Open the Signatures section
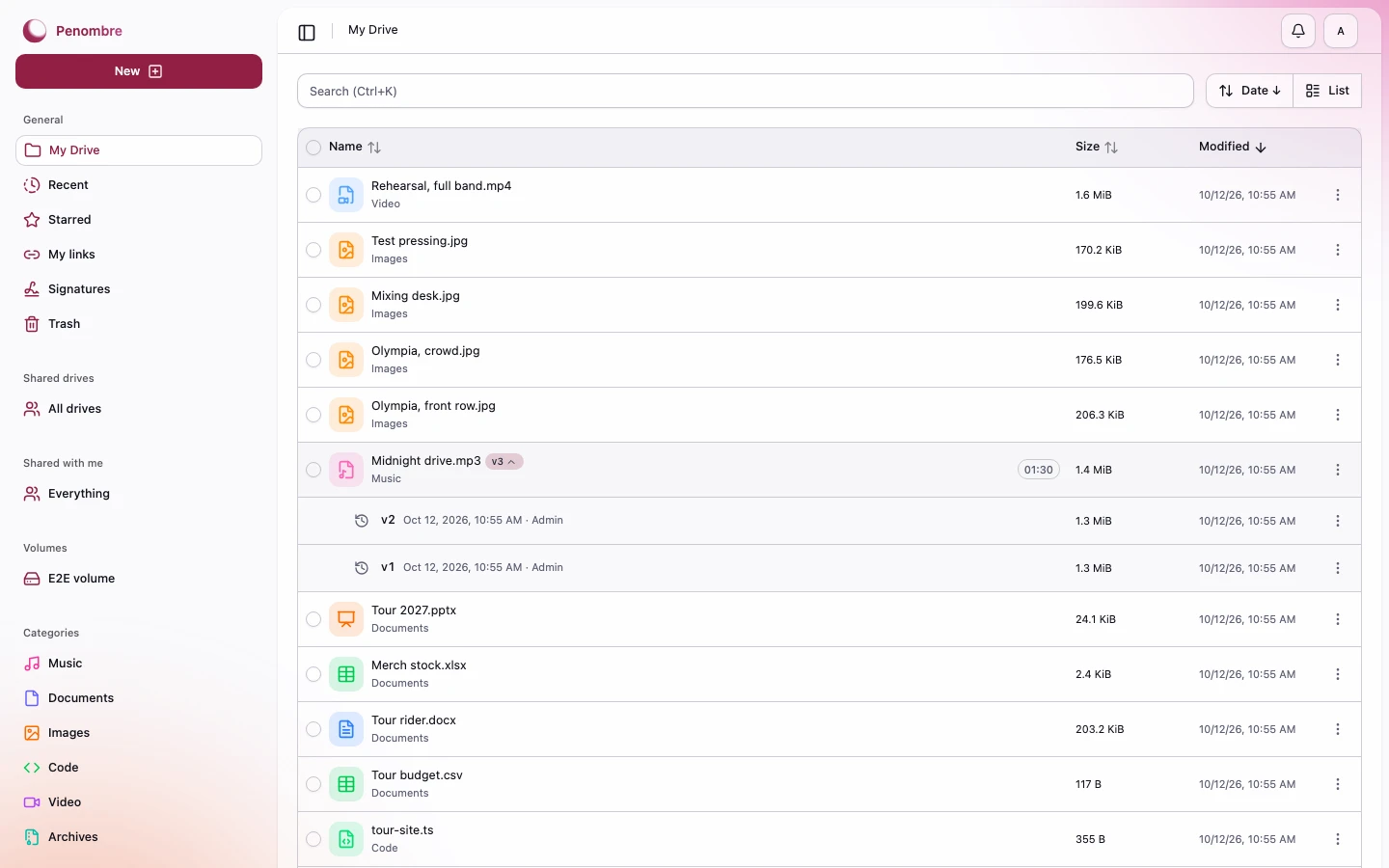The height and width of the screenshot is (868, 1389). [139, 289]
